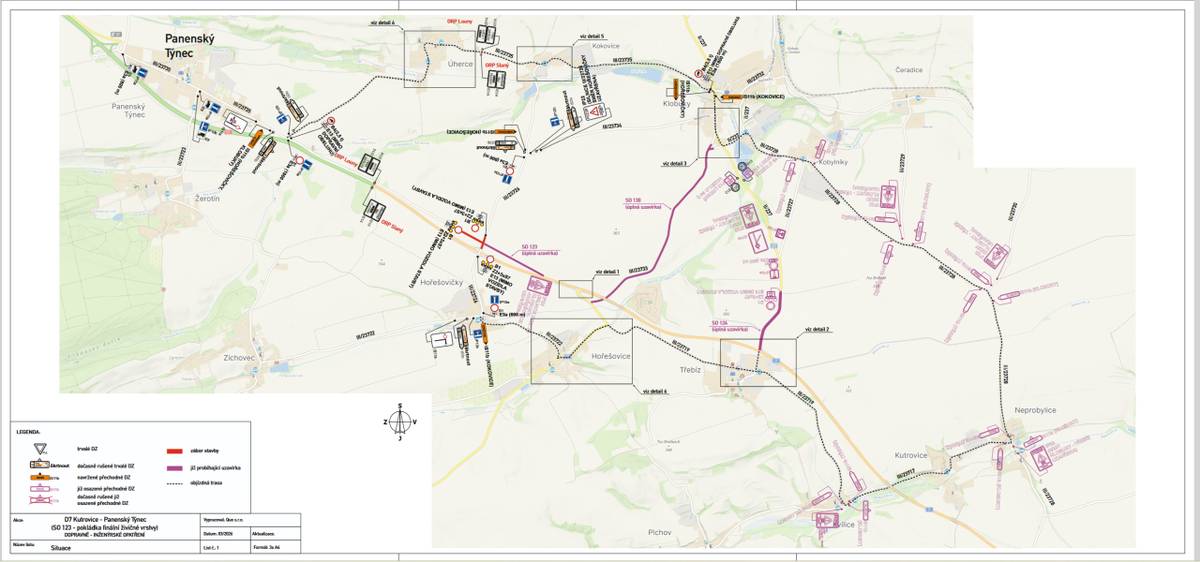Select the Kokovice detail 5 rectangle
Image resolution: width=1200 pixels, height=562 pixels.
tap(544, 63)
